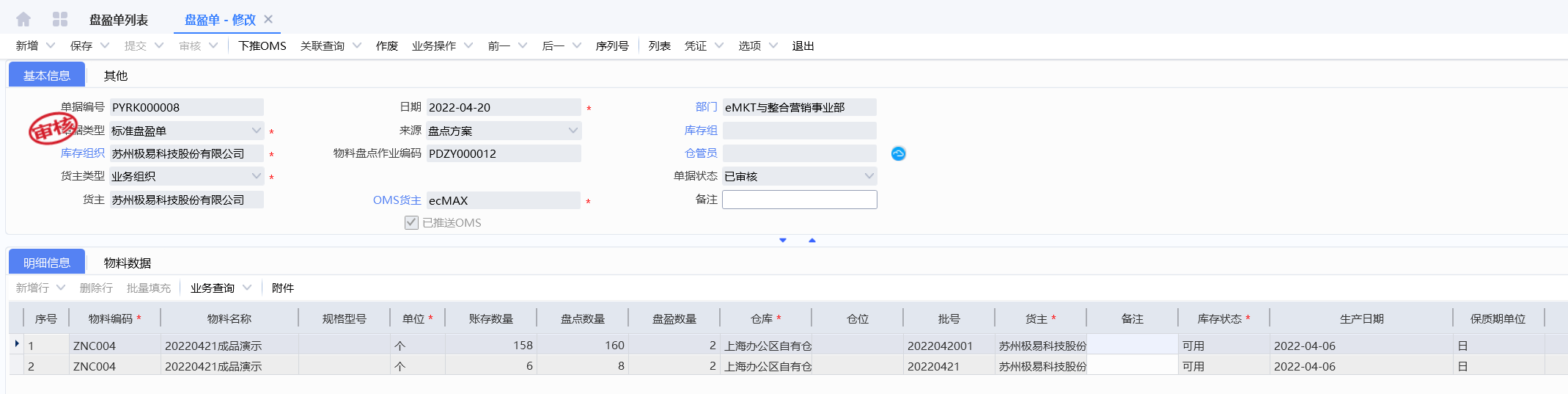Open the app grid menu icon
The height and width of the screenshot is (394, 1568).
coord(60,19)
